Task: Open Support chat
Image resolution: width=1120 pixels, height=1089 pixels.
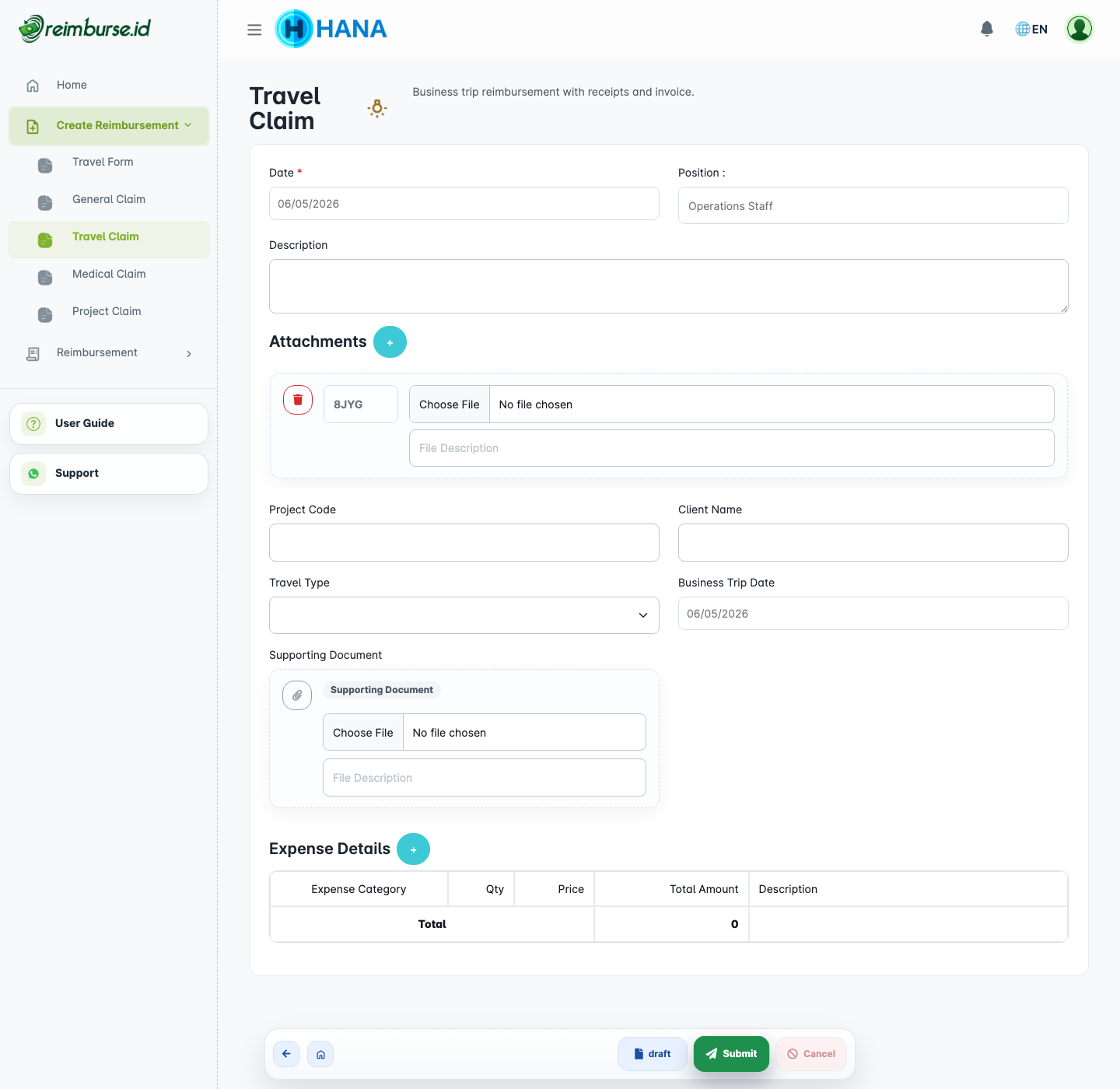Action: pos(109,474)
